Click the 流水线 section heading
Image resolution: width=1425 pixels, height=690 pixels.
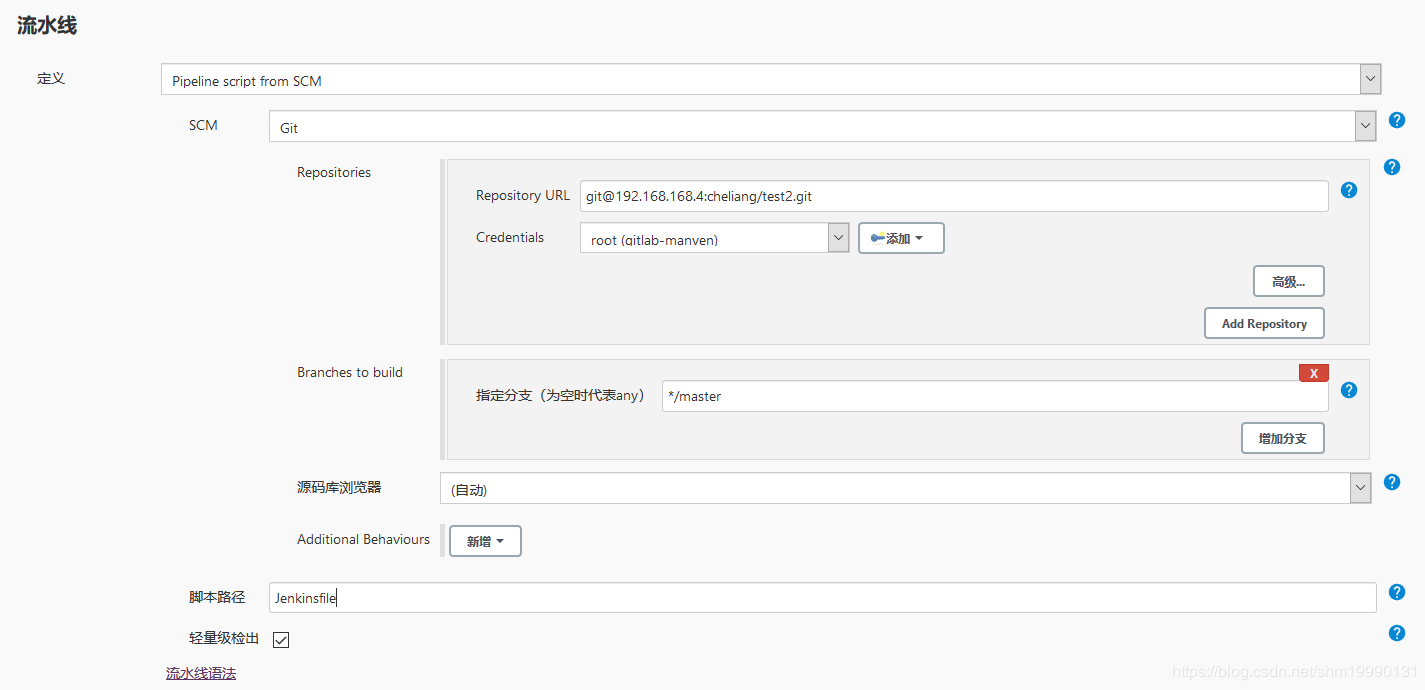click(47, 26)
